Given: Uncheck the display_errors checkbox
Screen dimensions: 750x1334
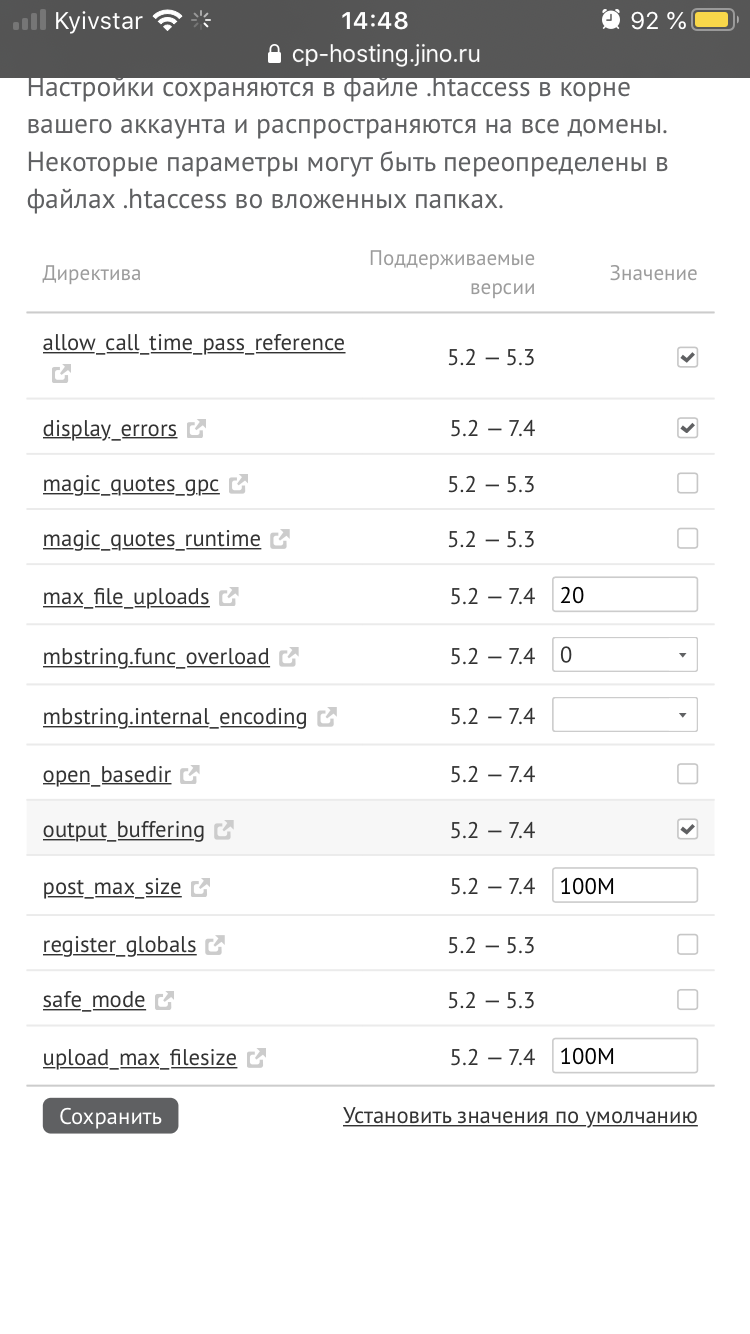Looking at the screenshot, I should [x=687, y=428].
